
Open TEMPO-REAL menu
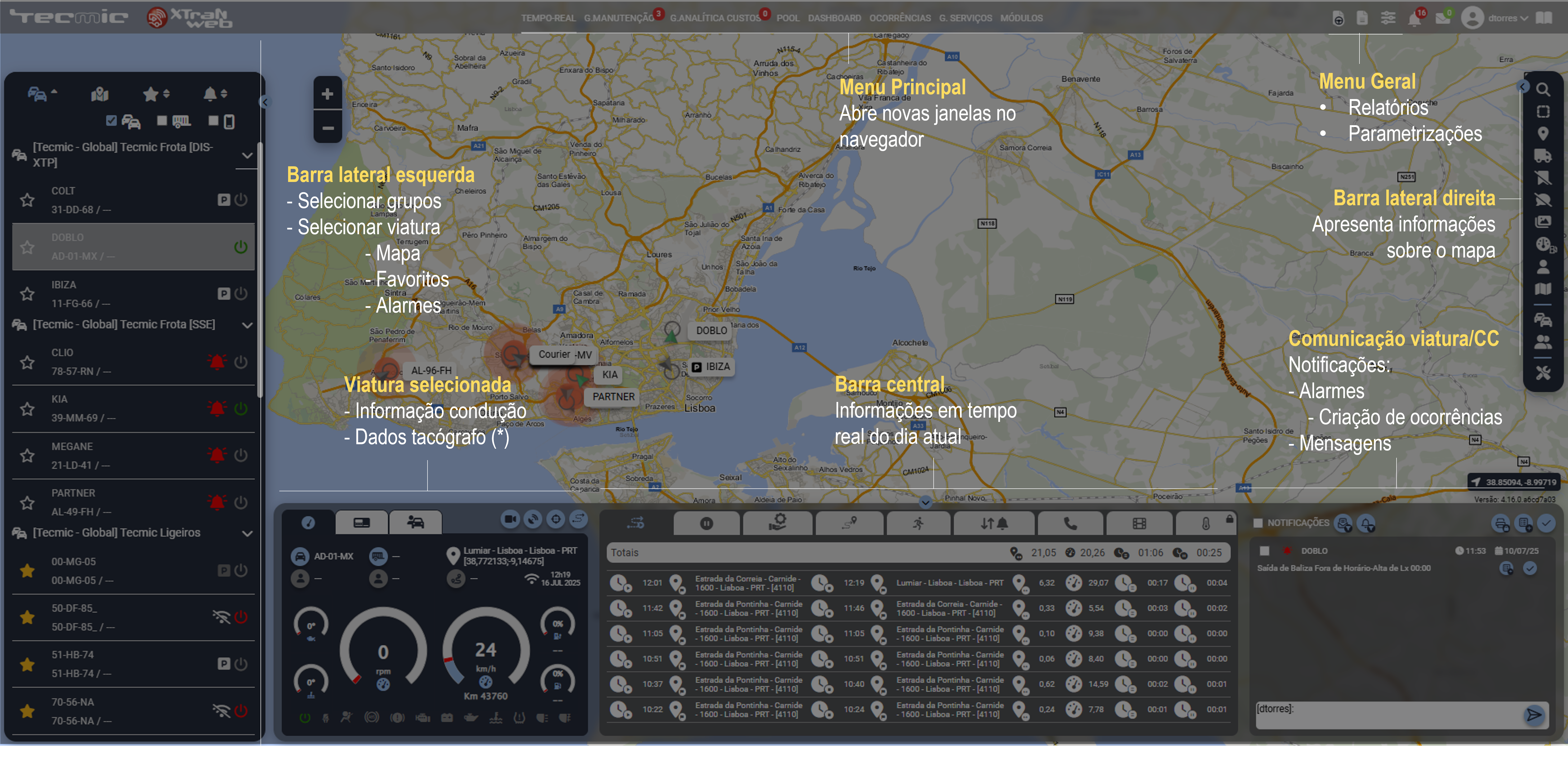(x=548, y=18)
